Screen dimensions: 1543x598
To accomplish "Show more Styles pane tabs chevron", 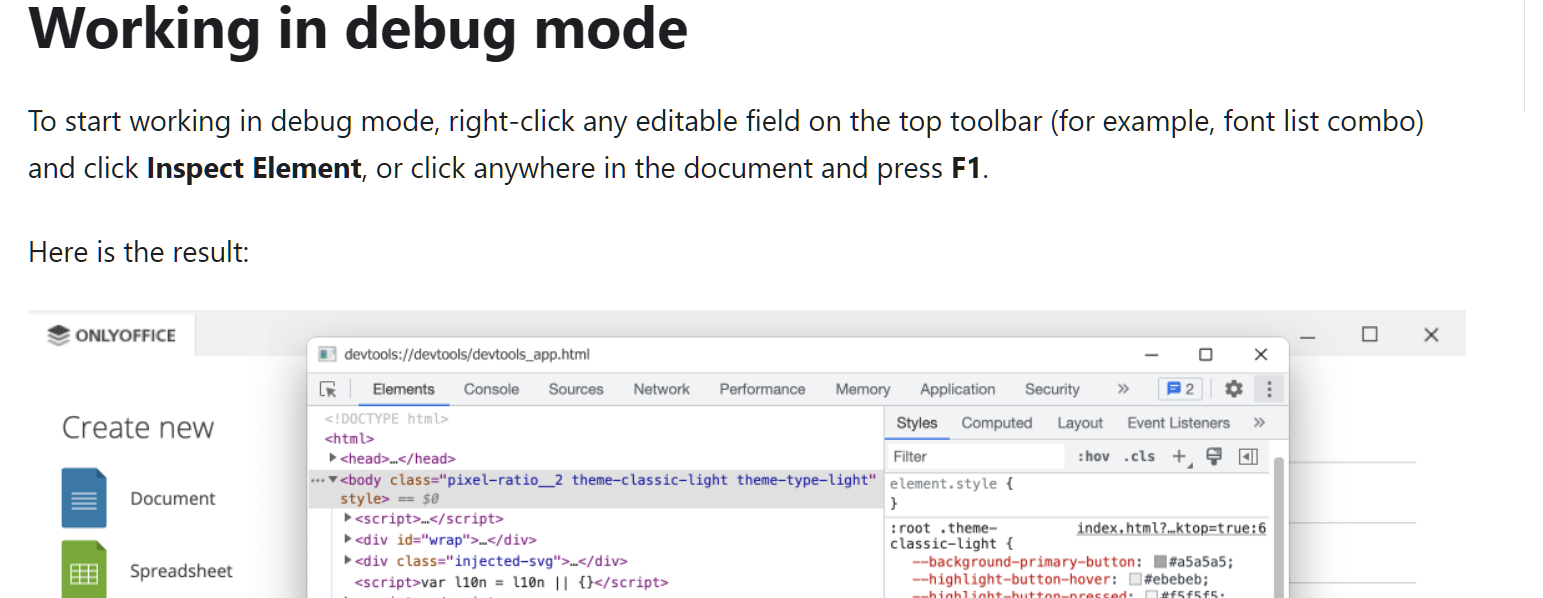I will (1259, 423).
